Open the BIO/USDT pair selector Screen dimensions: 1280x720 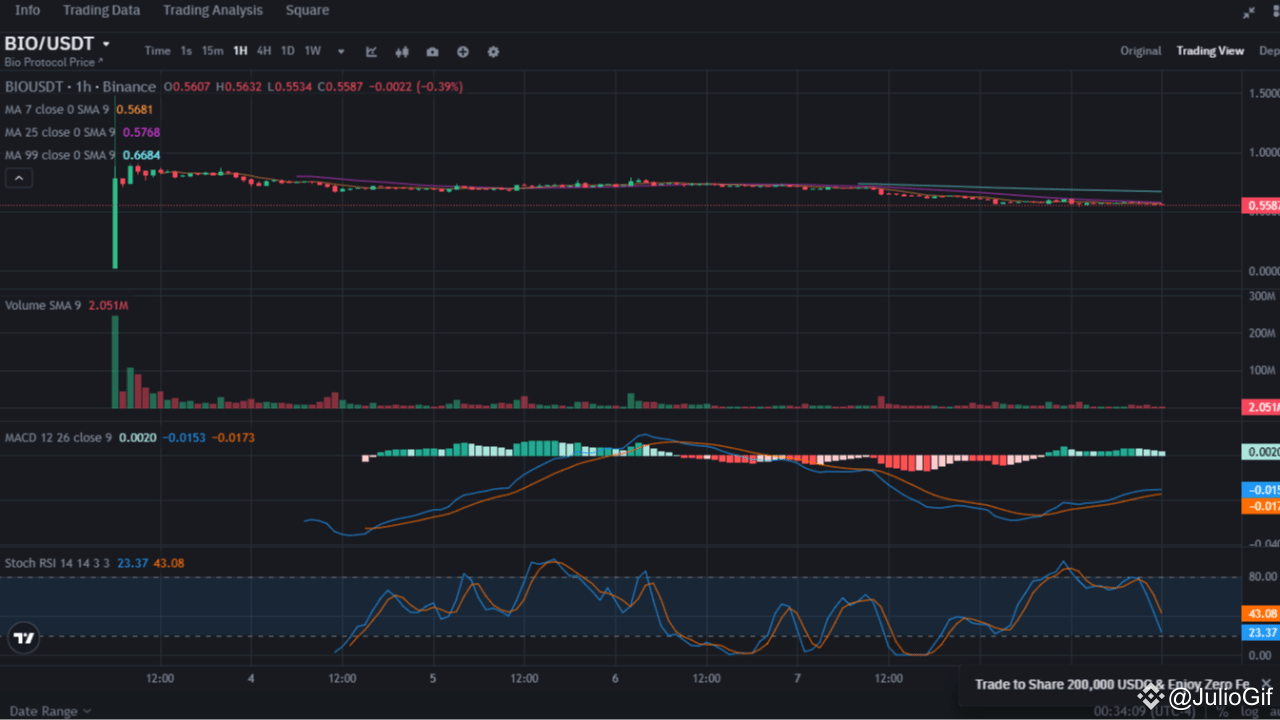57,43
